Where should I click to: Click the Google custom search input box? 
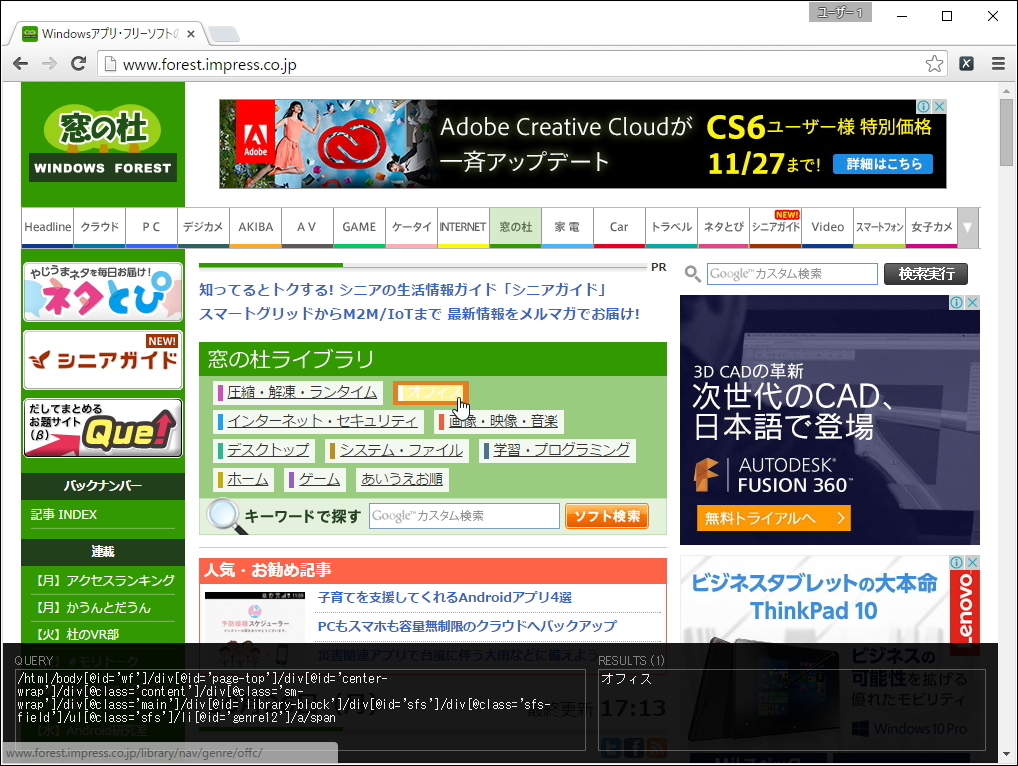(792, 273)
